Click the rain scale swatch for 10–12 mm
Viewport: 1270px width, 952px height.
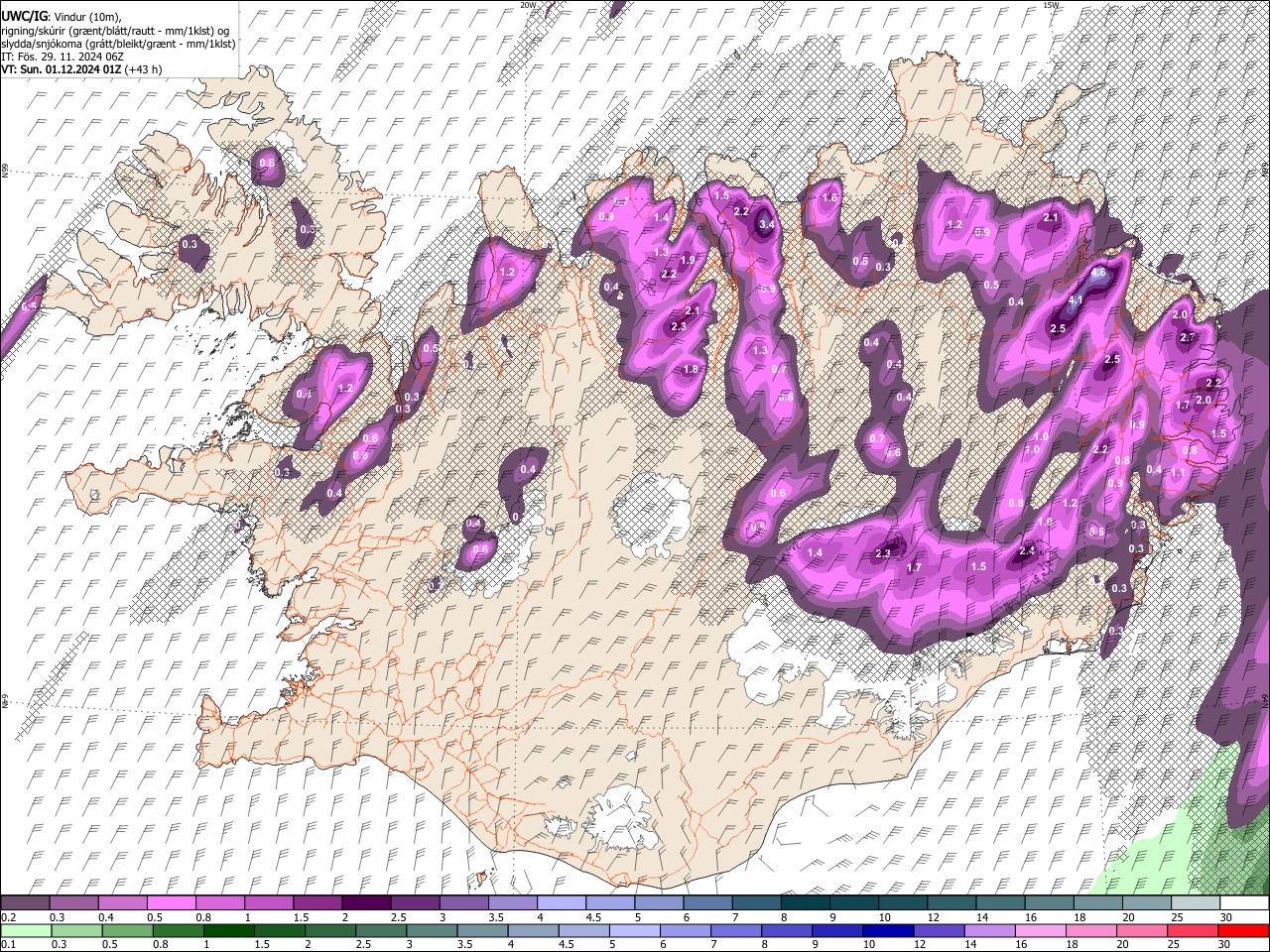[890, 930]
